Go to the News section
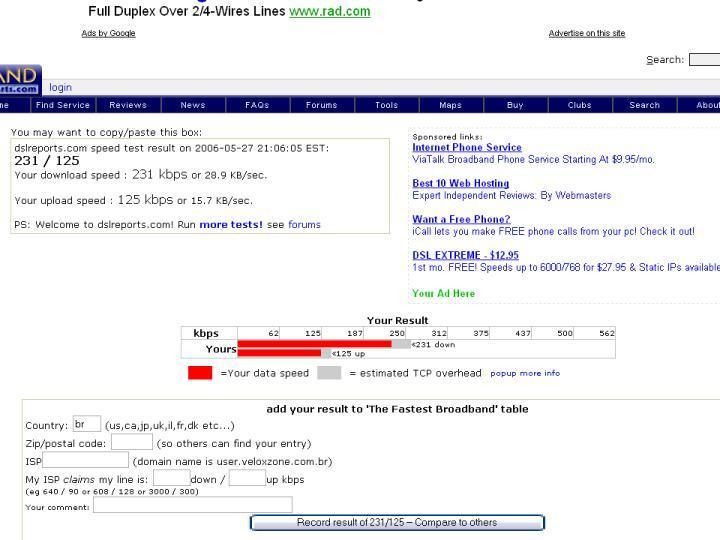Image resolution: width=720 pixels, height=540 pixels. point(192,105)
